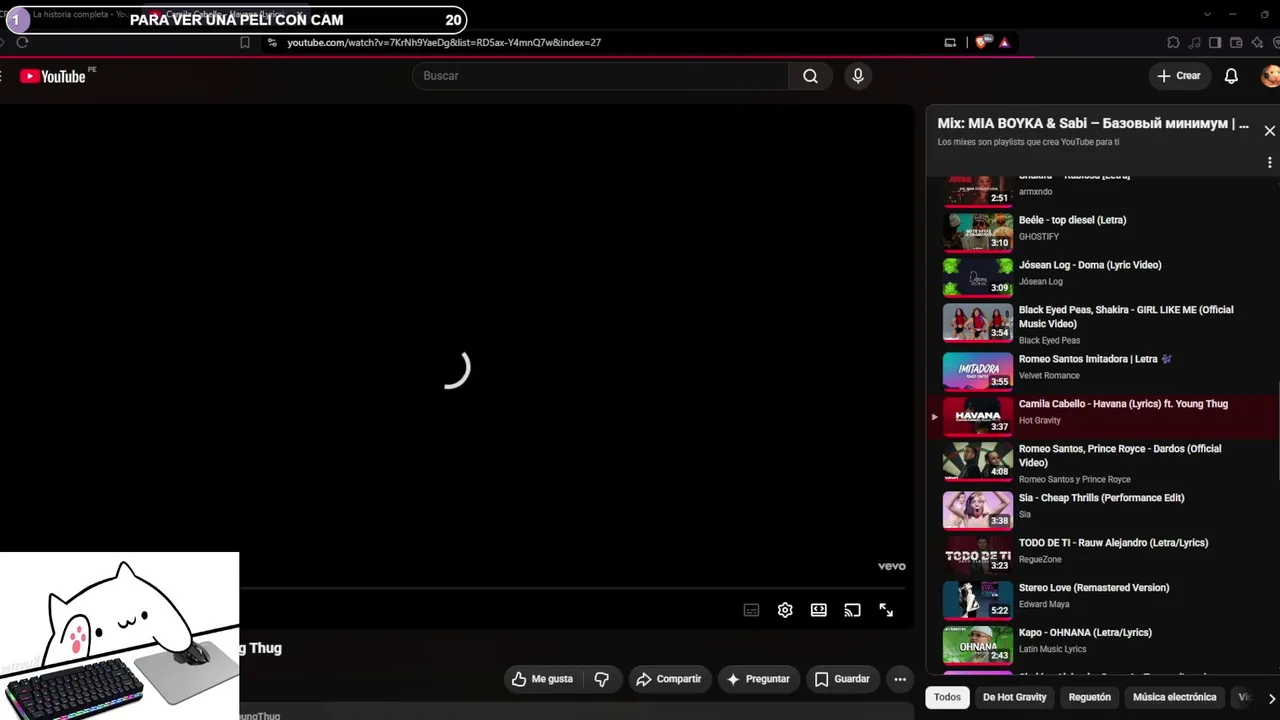Play Stereo Love thumbnail
The width and height of the screenshot is (1280, 720).
point(978,600)
